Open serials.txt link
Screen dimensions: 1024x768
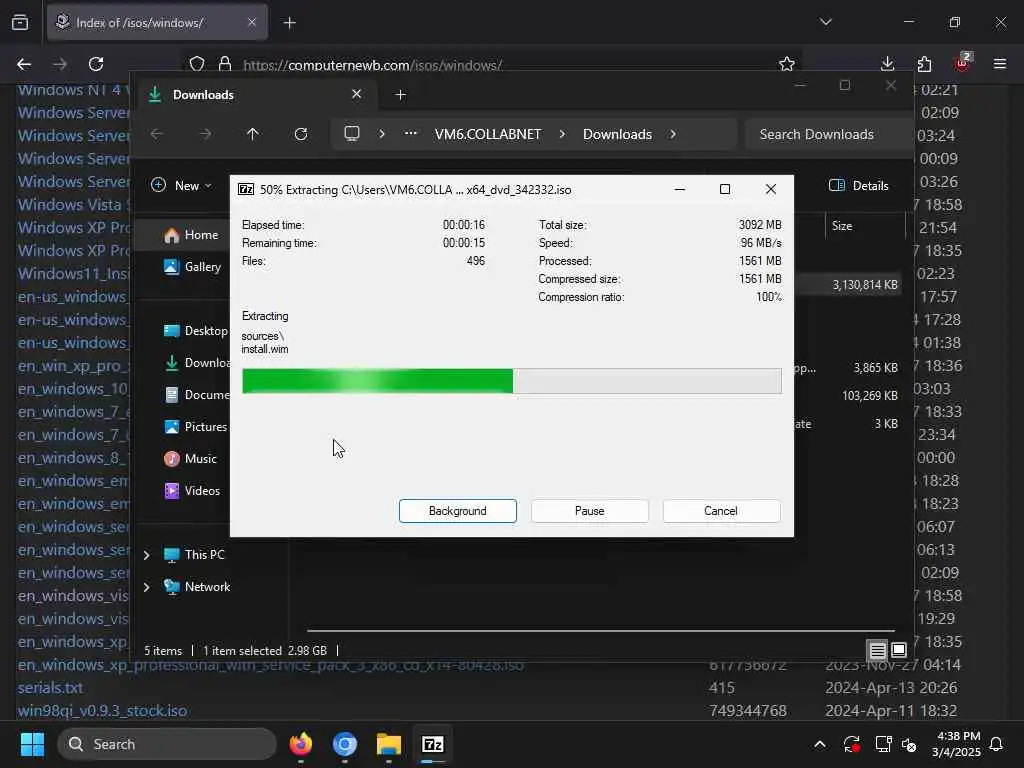point(50,688)
